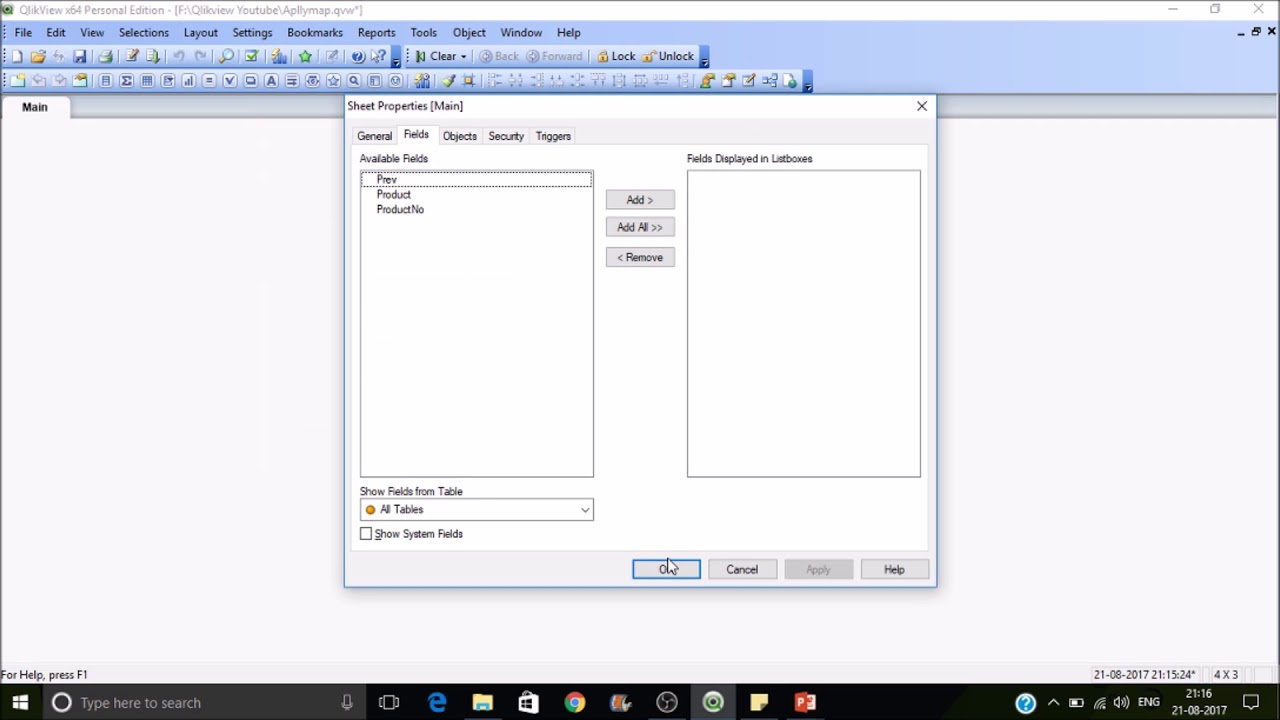
Task: Add bookmark with the green star icon
Action: 305,56
